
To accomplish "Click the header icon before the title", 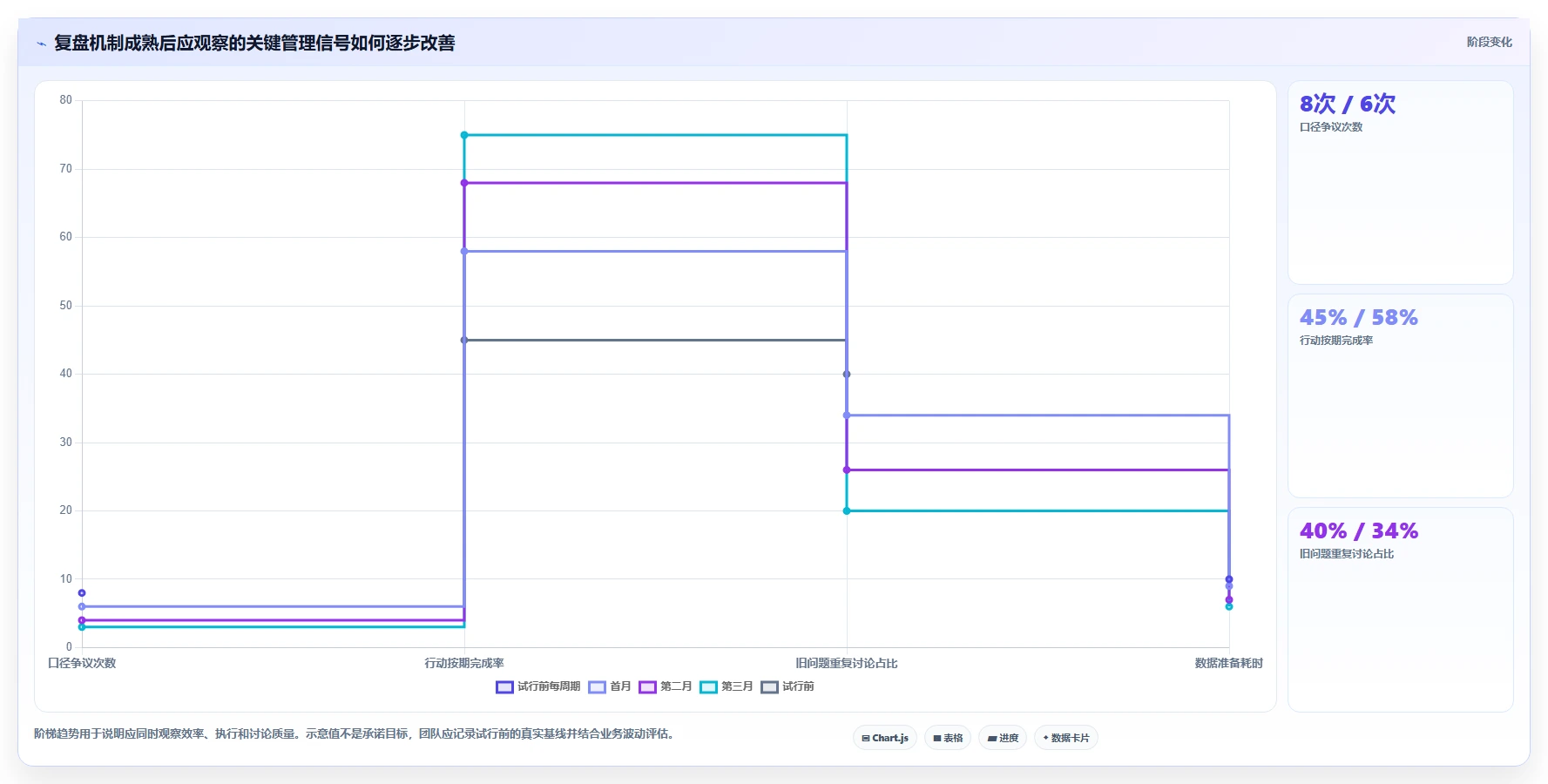I will [41, 44].
